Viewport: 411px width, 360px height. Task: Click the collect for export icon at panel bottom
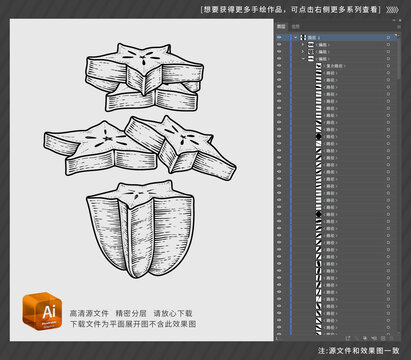[348, 338]
